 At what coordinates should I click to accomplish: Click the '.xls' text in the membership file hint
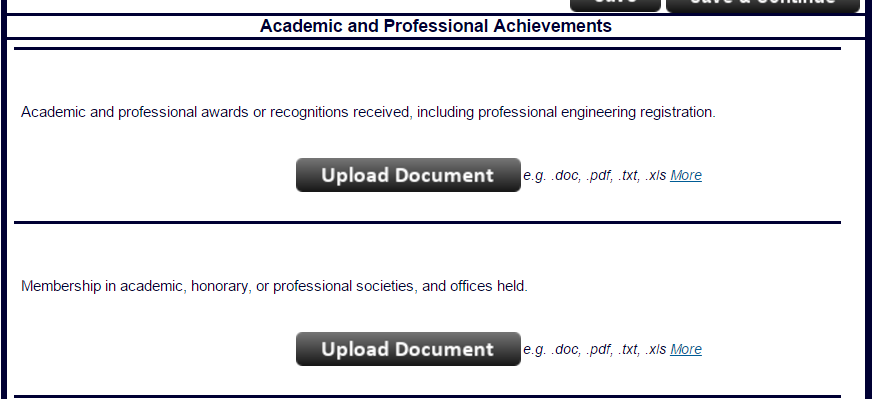point(655,350)
